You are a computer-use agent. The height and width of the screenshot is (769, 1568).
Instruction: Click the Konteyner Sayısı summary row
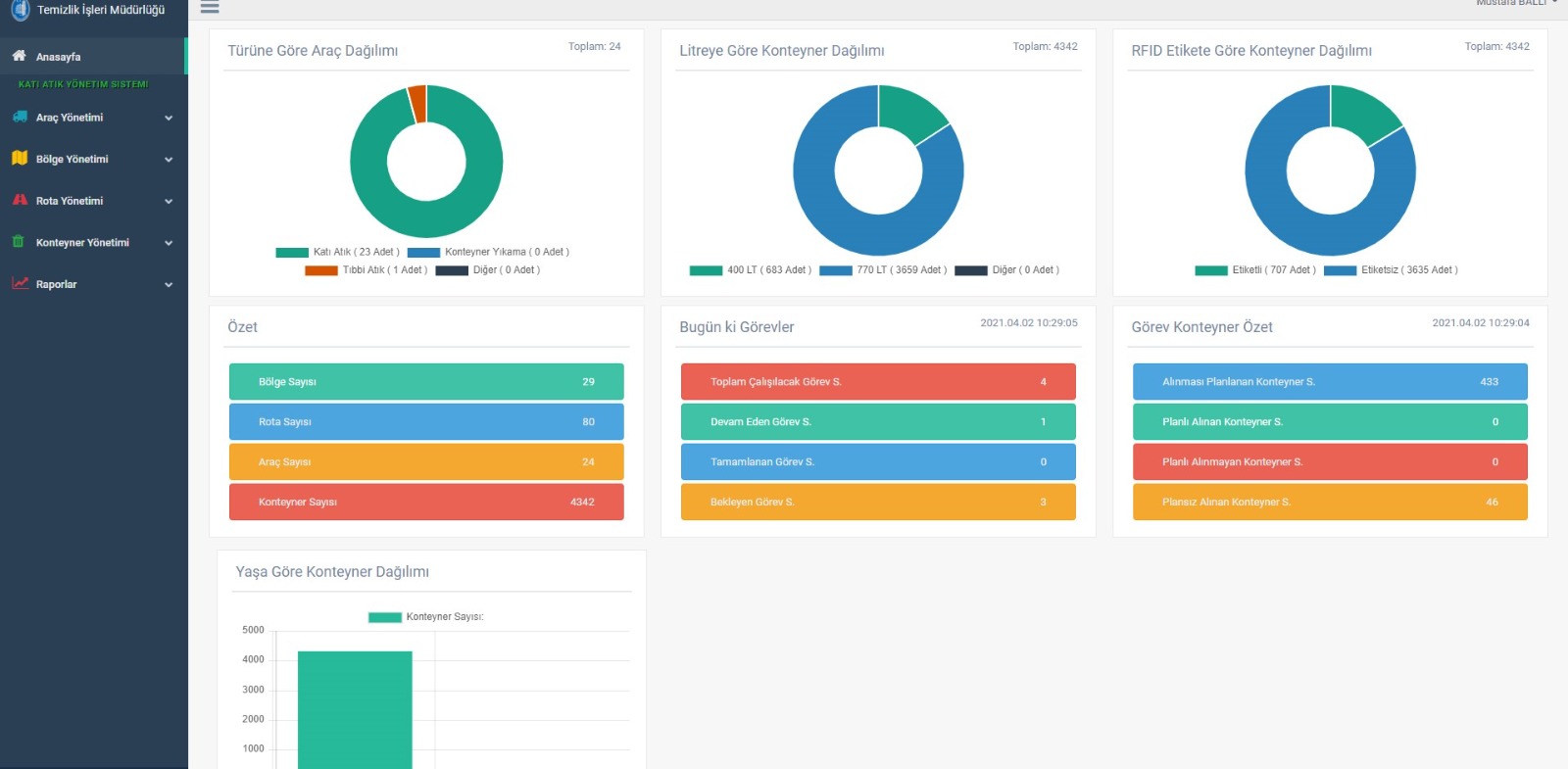(426, 502)
